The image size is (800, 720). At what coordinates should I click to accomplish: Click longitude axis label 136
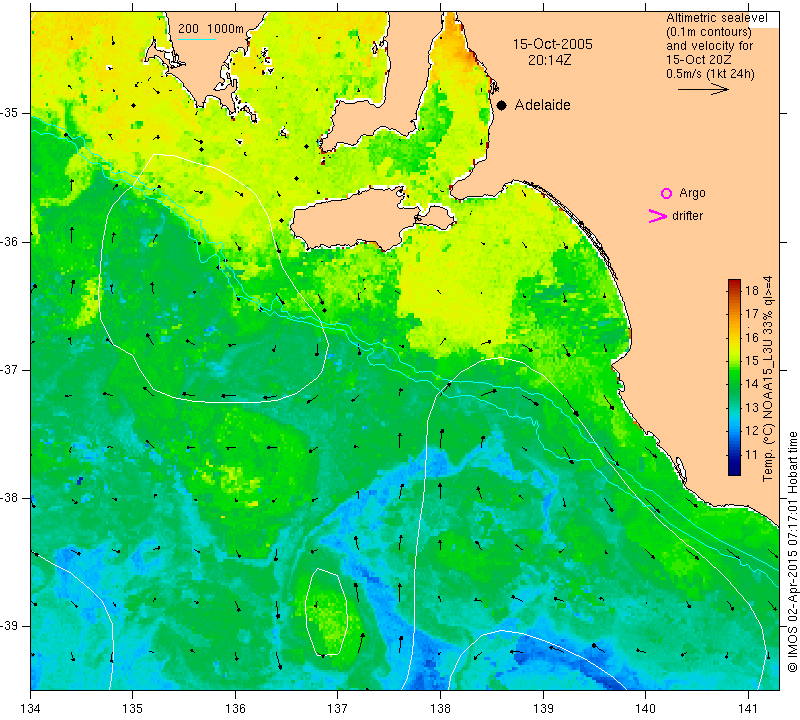235,709
